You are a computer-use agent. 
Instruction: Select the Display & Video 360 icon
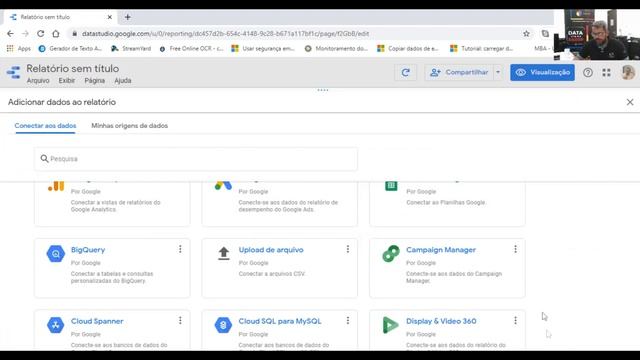(x=390, y=325)
